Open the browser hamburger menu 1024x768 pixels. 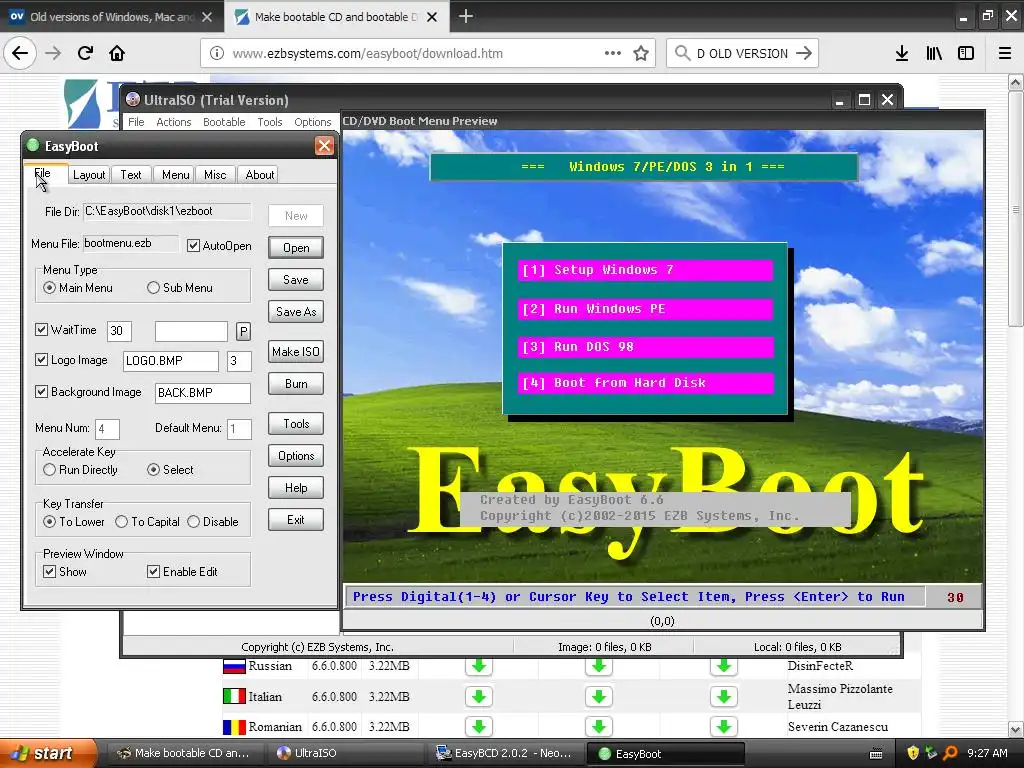point(1005,53)
